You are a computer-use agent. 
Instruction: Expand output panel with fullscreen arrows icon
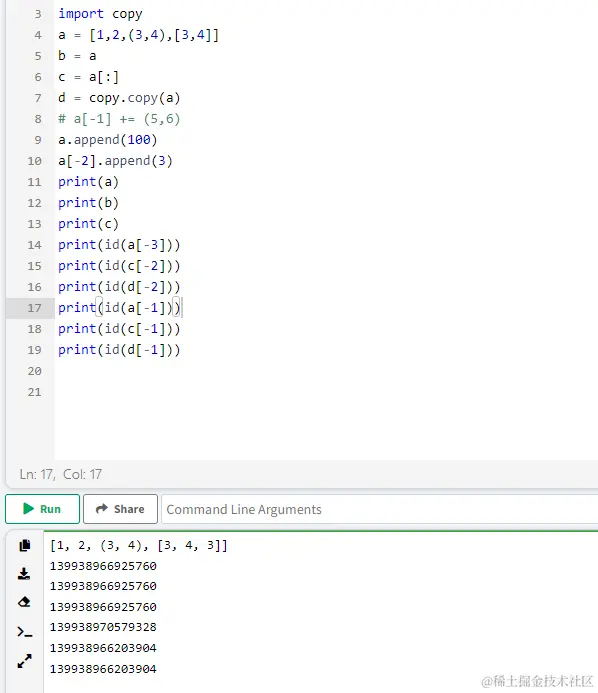24,661
